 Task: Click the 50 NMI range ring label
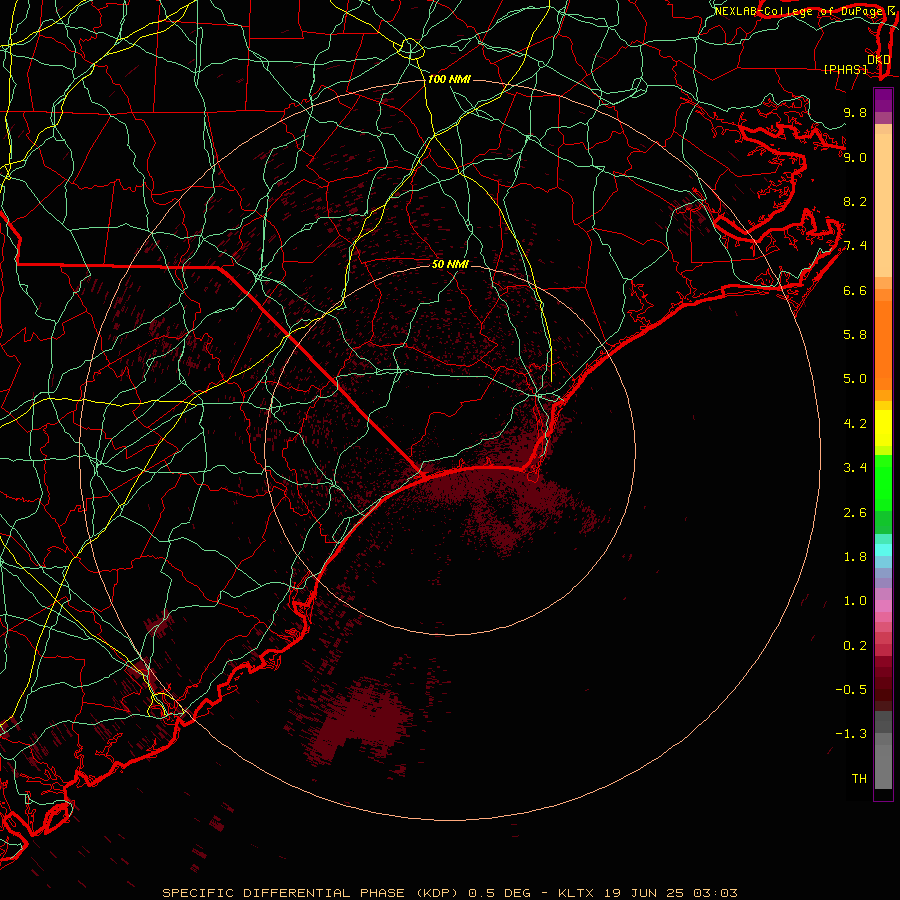pos(450,264)
